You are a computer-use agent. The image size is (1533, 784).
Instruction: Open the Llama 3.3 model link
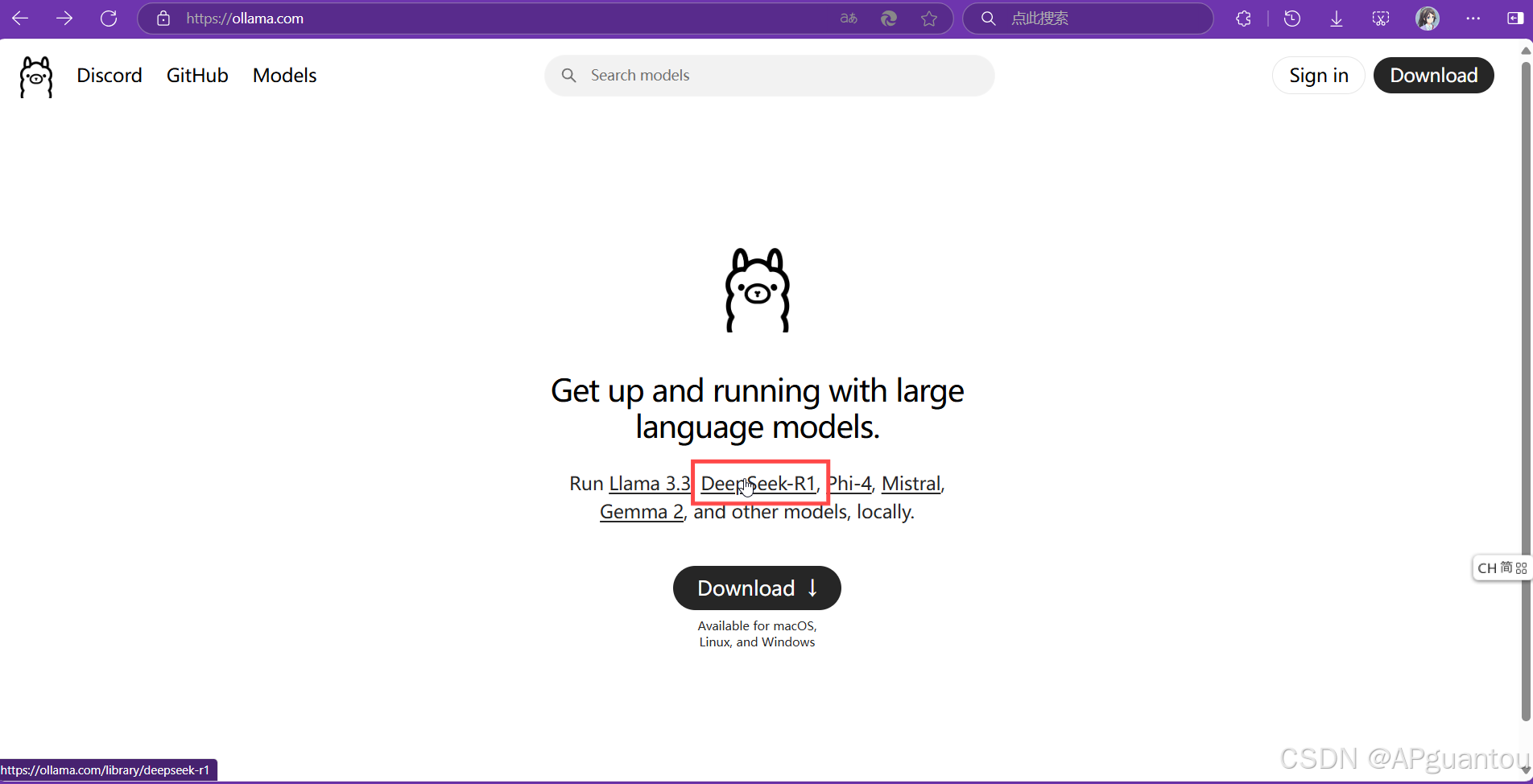pyautogui.click(x=650, y=483)
